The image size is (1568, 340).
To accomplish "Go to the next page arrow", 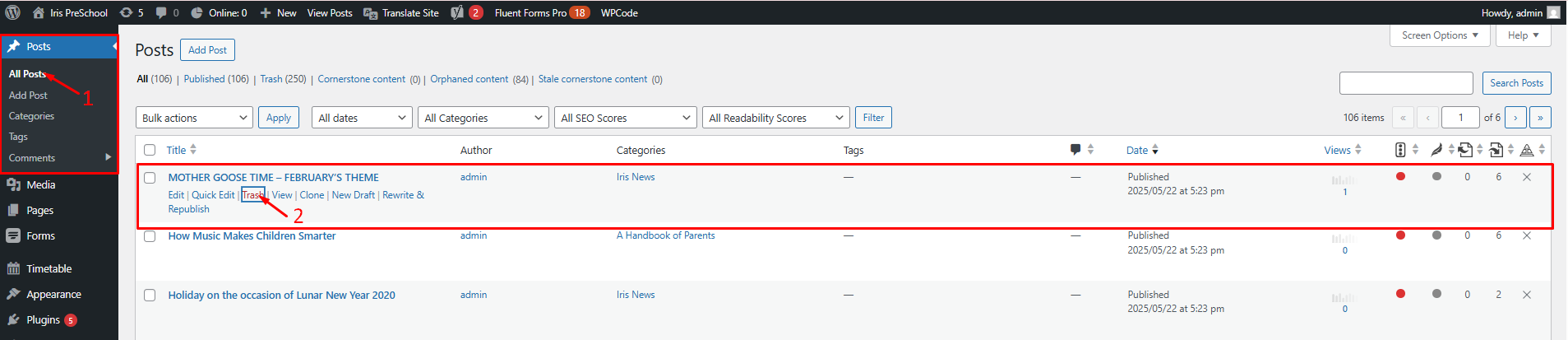I will pyautogui.click(x=1515, y=118).
